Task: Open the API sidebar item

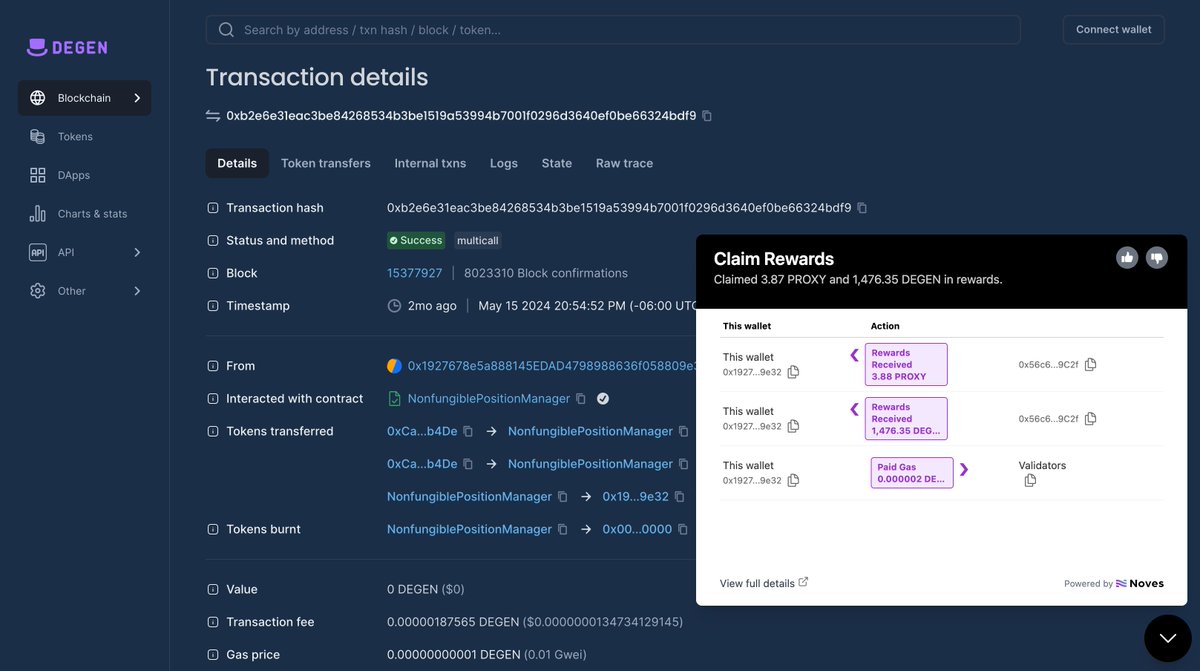Action: point(84,253)
